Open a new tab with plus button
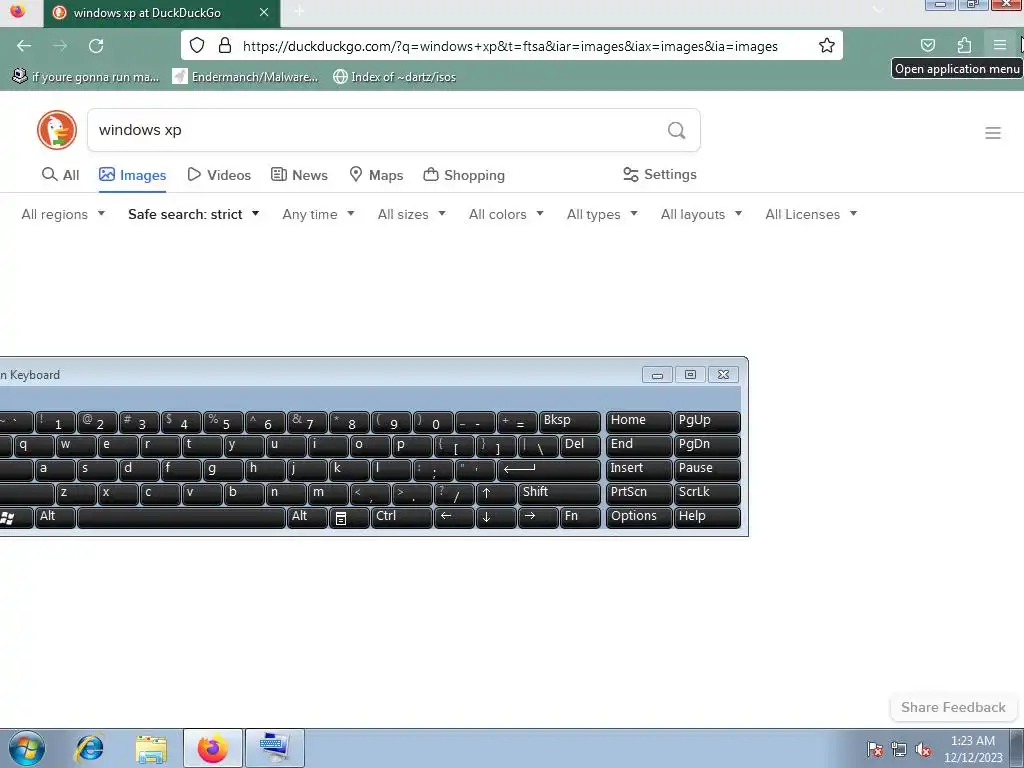1024x768 pixels. [x=299, y=12]
